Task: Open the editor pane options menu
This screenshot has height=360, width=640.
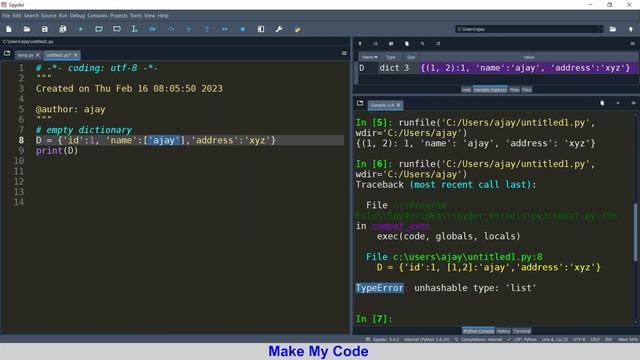Action: point(344,53)
